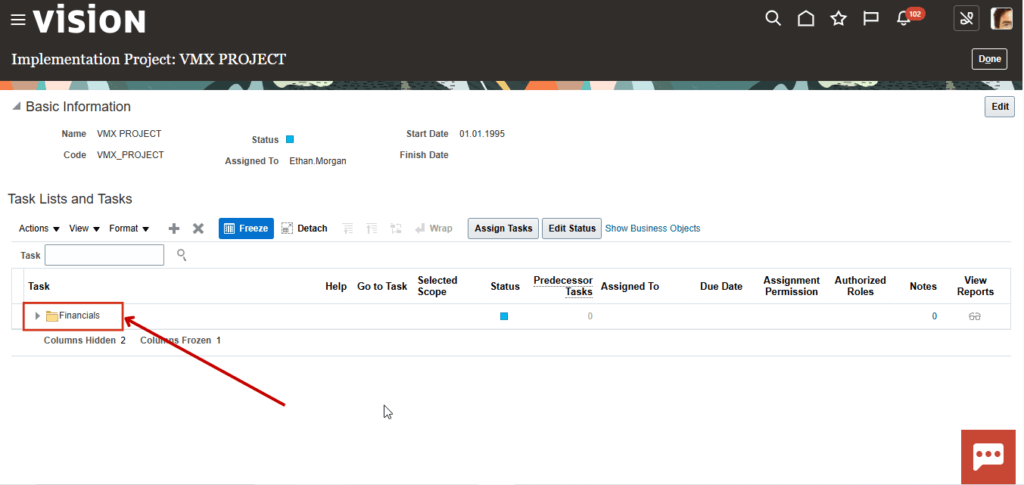Image resolution: width=1024 pixels, height=485 pixels.
Task: Click the Assignment Permission column header
Action: point(792,286)
